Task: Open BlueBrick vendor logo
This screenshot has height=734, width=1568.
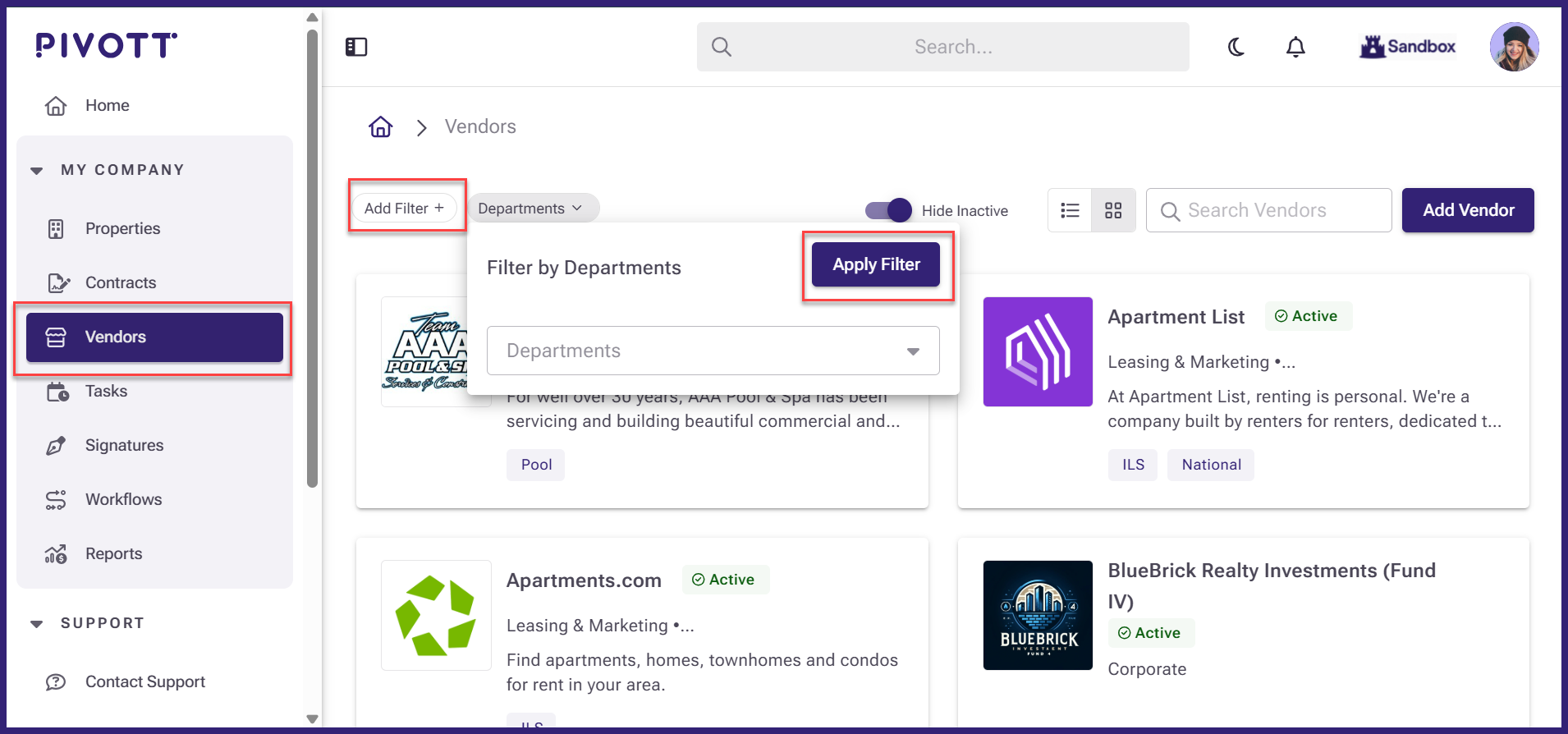Action: [x=1038, y=615]
